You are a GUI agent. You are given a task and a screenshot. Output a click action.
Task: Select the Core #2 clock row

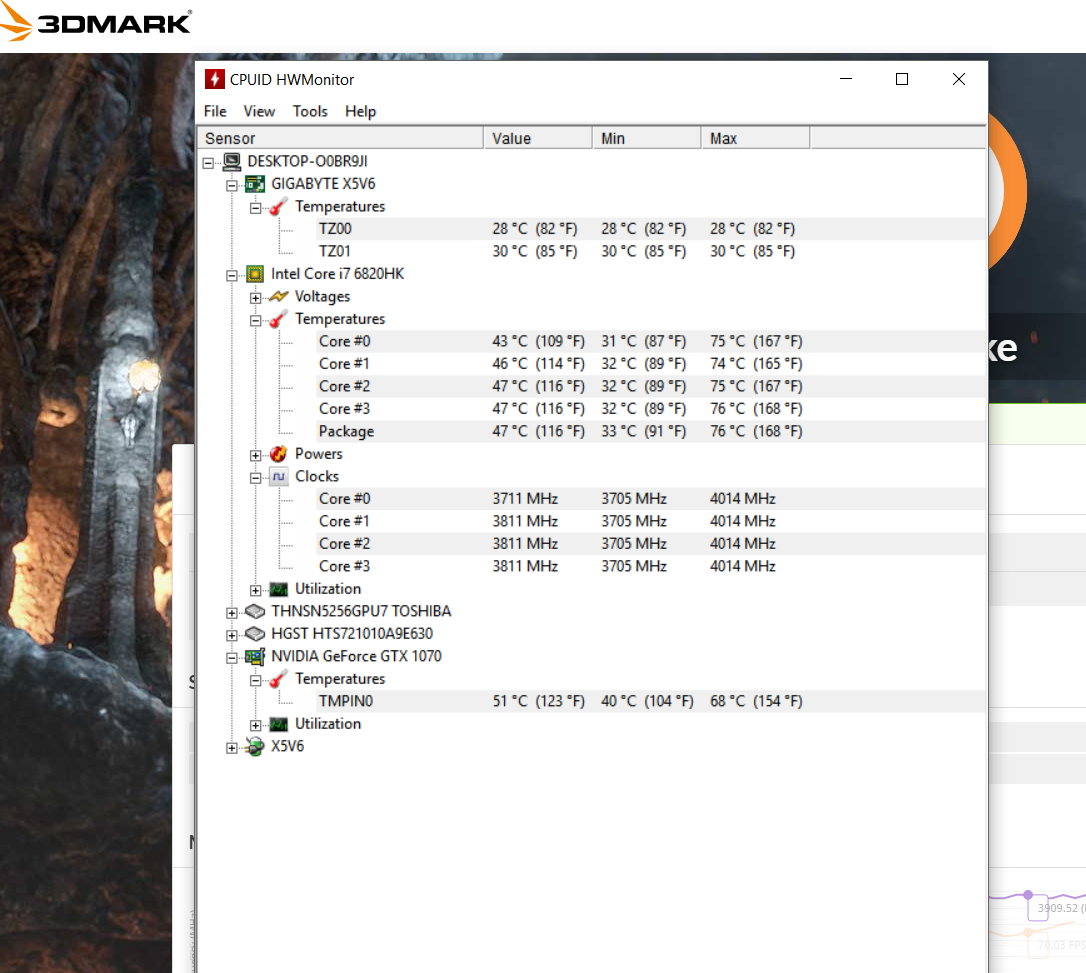point(651,544)
